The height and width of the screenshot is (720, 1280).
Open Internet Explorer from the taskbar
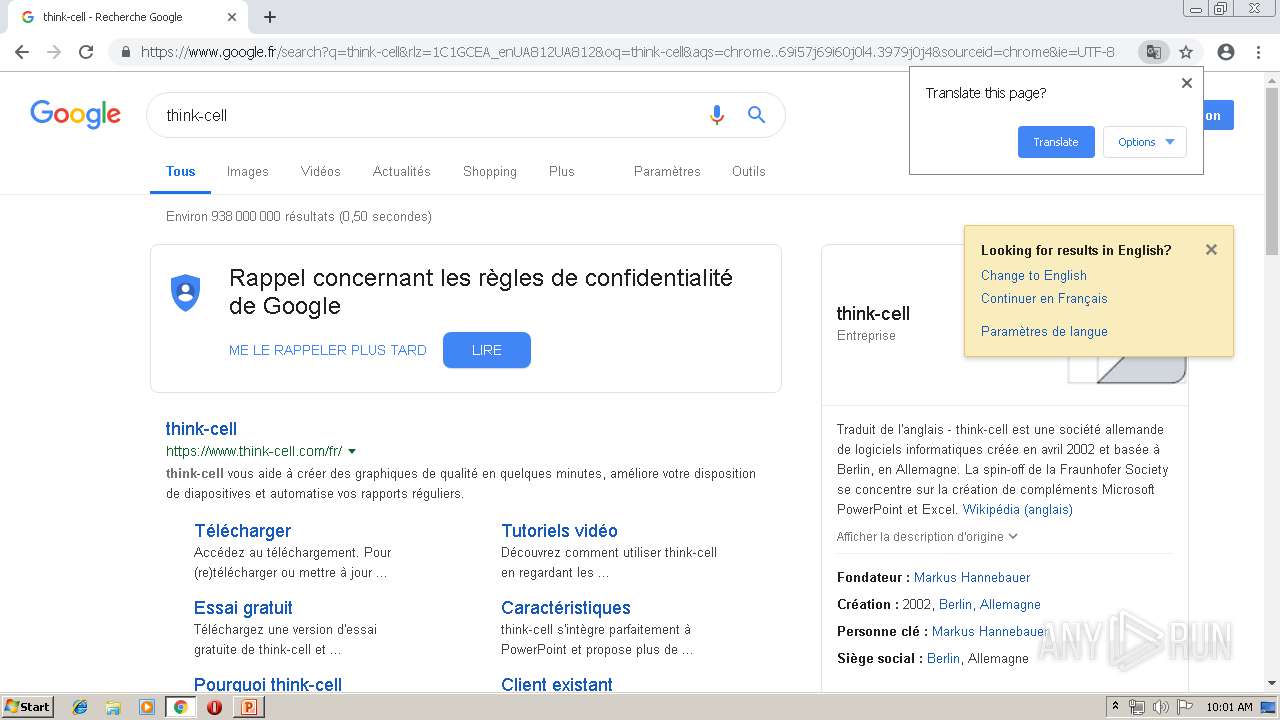tap(80, 707)
